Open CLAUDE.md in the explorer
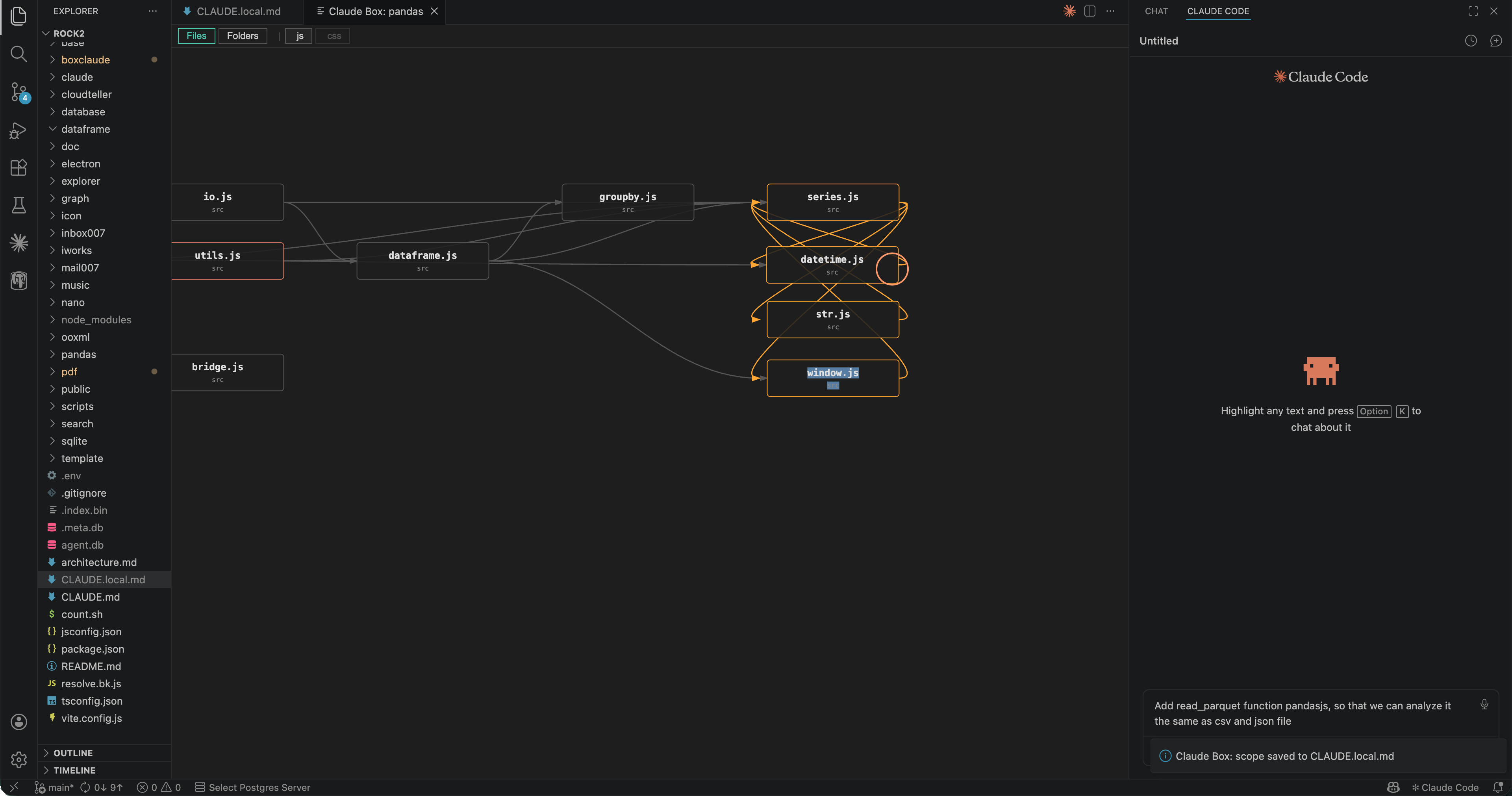 pos(104,596)
